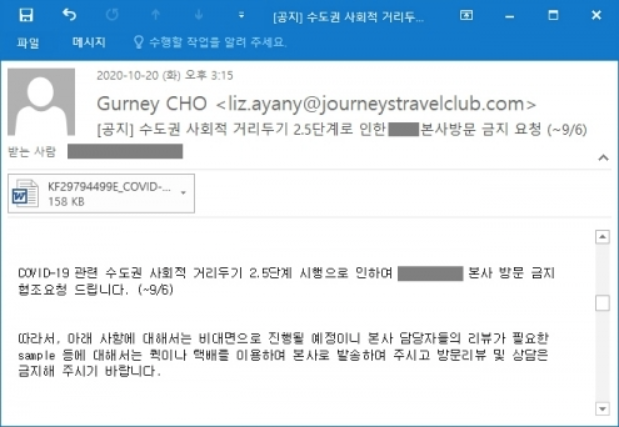This screenshot has width=619, height=427.
Task: Click the Redo arrow in quick access toolbar
Action: point(113,15)
